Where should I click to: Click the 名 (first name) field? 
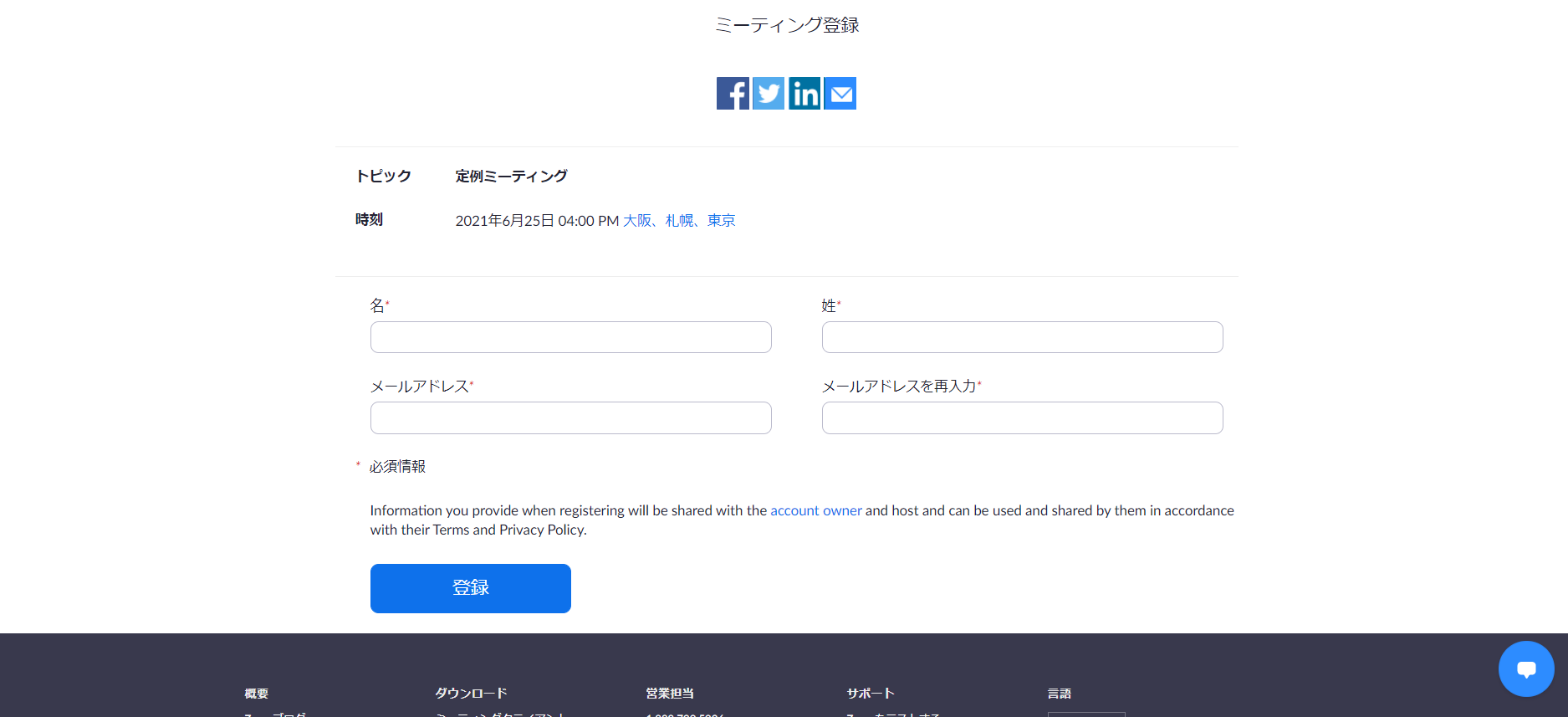(x=570, y=337)
